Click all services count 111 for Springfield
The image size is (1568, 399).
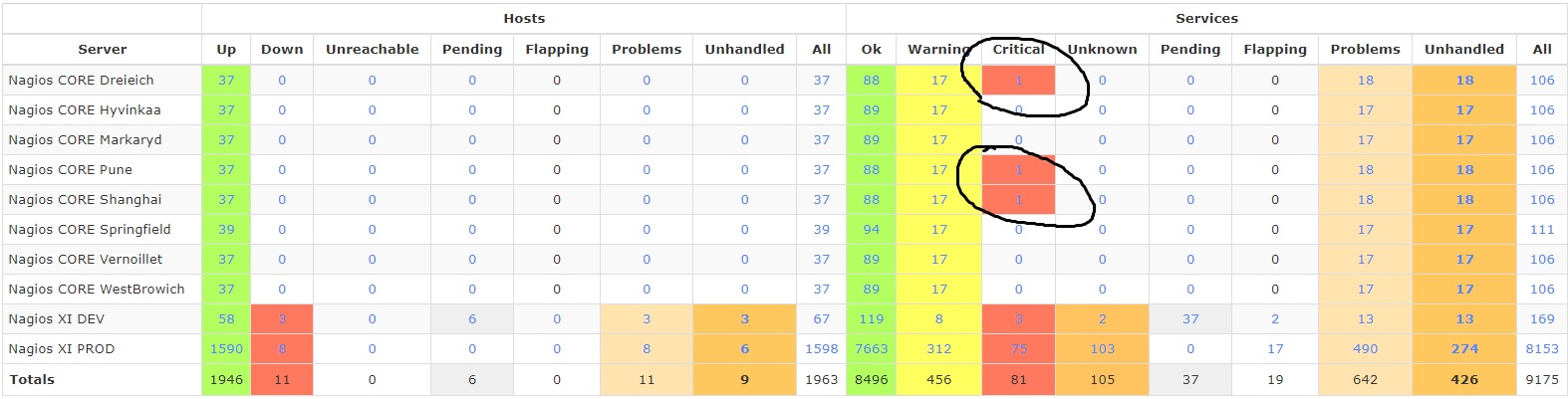point(1541,230)
